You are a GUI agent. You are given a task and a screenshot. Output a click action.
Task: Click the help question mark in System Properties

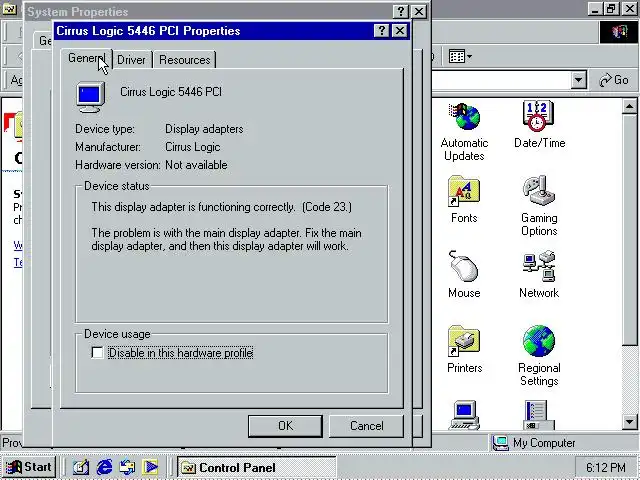400,11
